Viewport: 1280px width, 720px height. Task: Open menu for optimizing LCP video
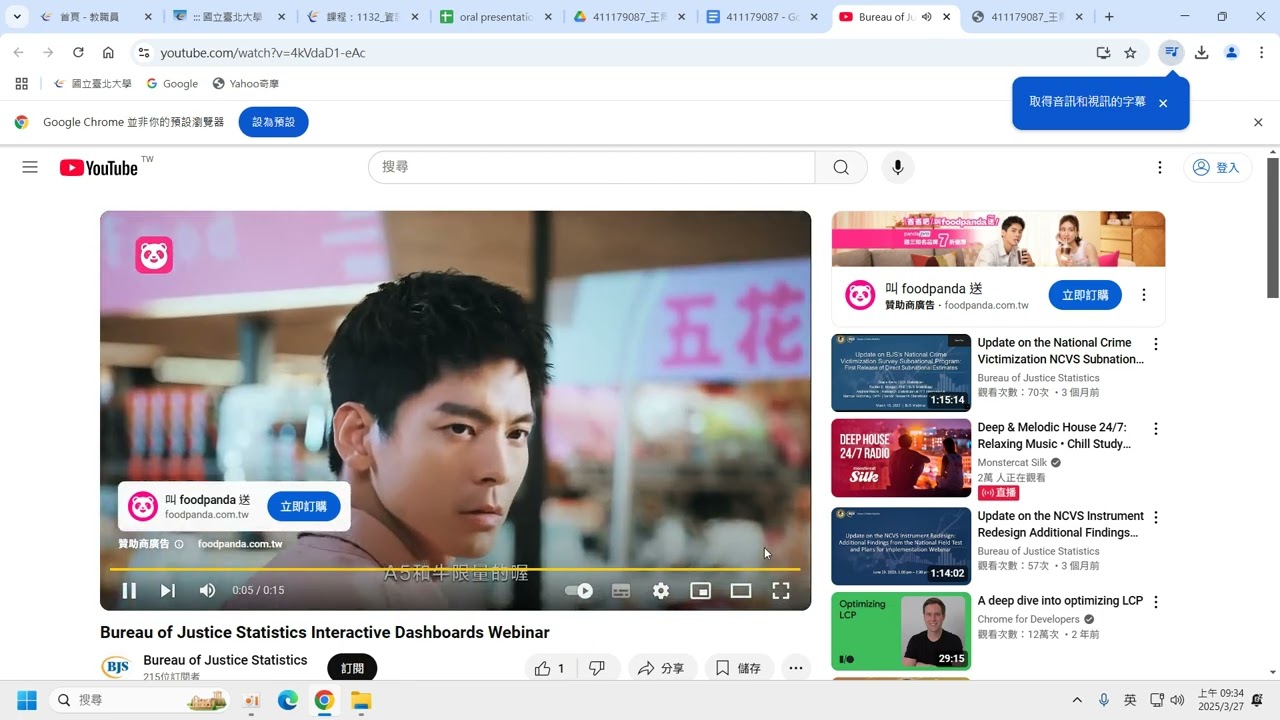tap(1156, 602)
